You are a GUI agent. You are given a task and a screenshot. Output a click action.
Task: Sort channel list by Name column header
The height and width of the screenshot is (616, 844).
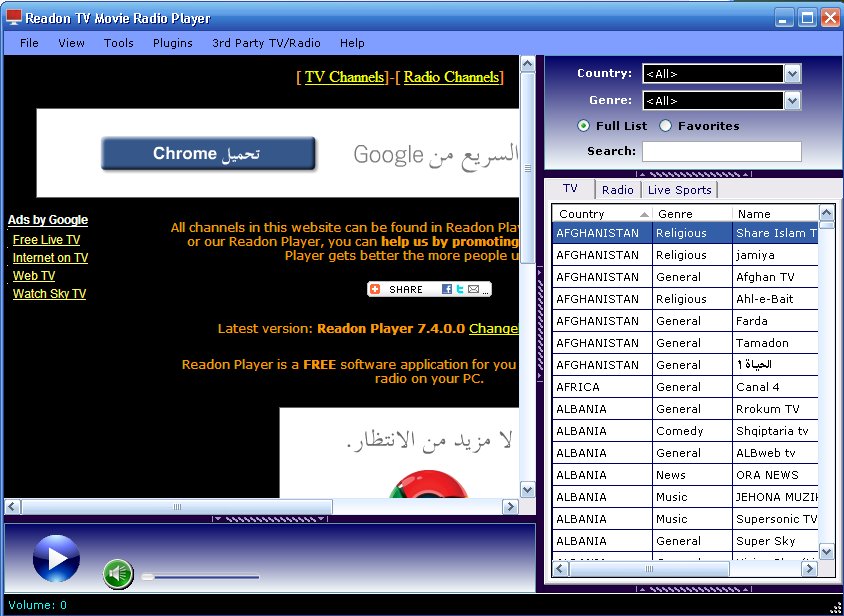coord(775,214)
